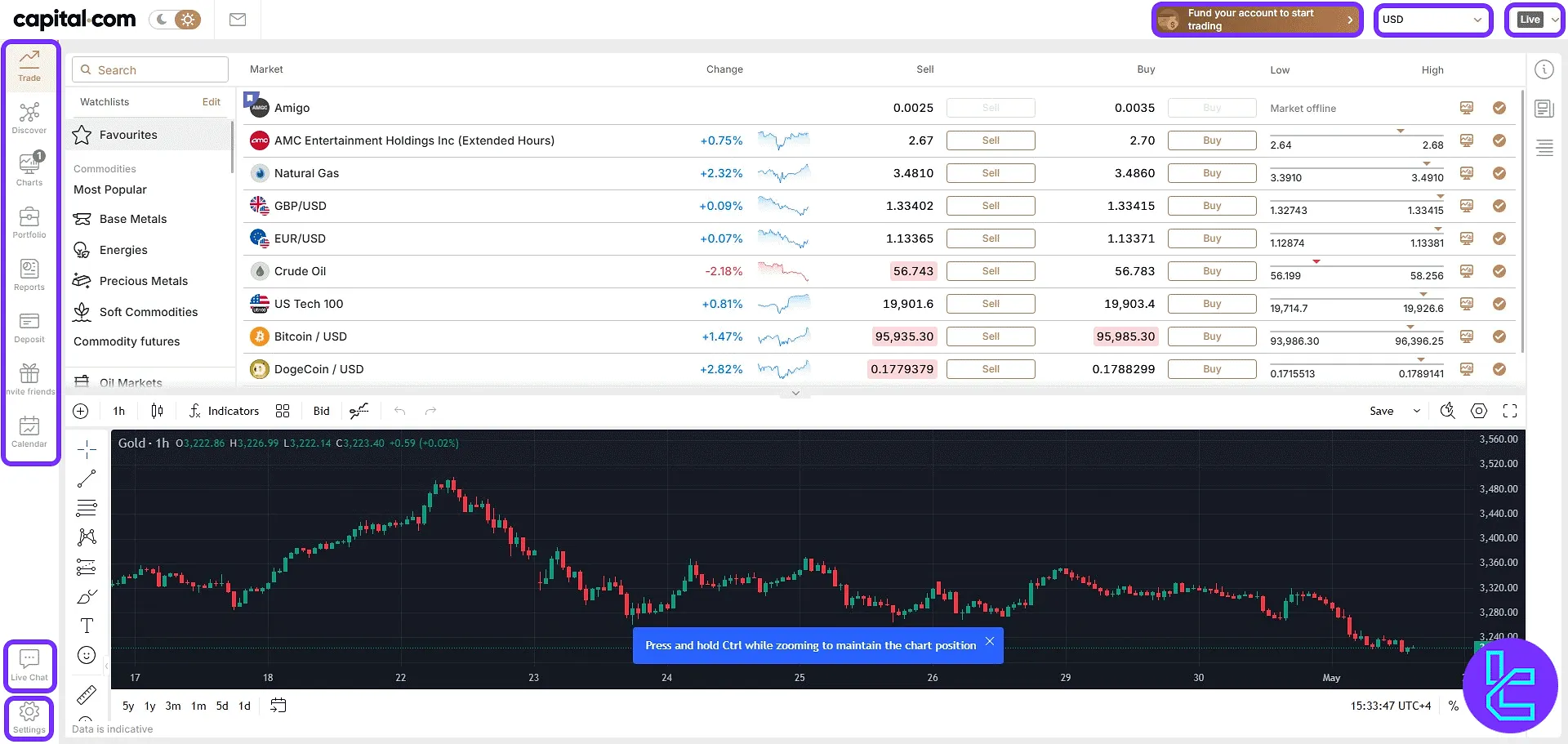The height and width of the screenshot is (744, 1568).
Task: Start a Live Chat session
Action: point(29,665)
